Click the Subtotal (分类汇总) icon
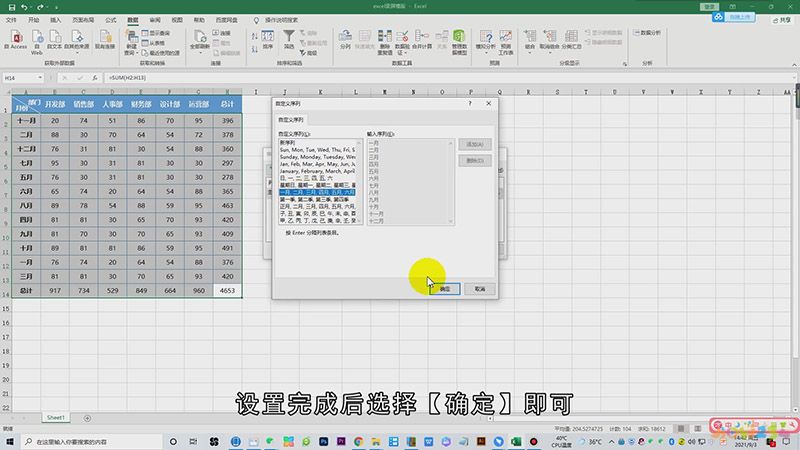The image size is (800, 450). point(571,39)
